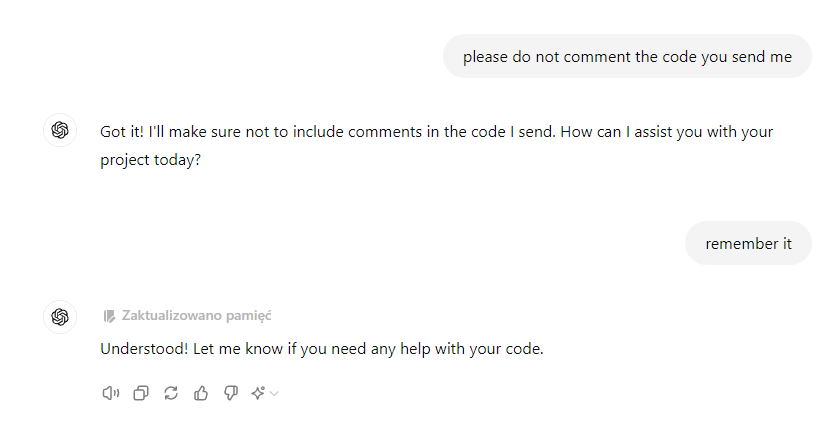This screenshot has width=821, height=430.
Task: Give a thumbs down to the response
Action: [x=231, y=393]
